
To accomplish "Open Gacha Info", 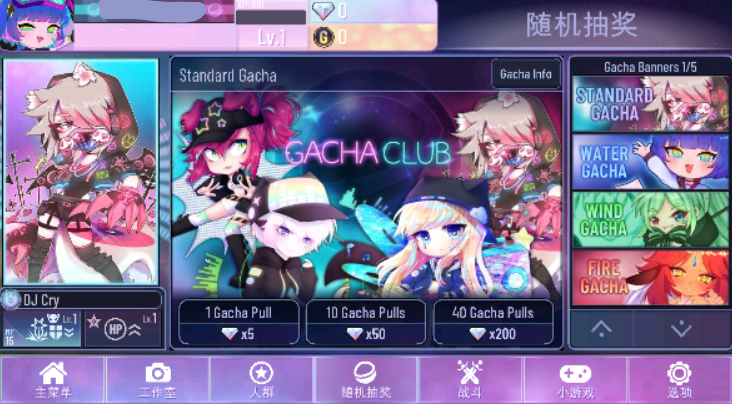I will pyautogui.click(x=526, y=74).
